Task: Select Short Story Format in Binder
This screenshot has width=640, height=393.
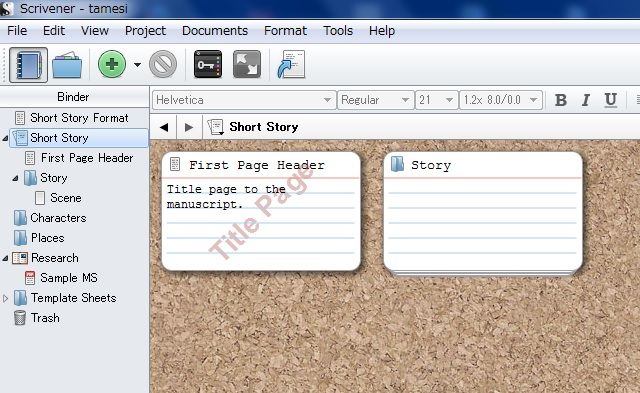Action: click(x=79, y=118)
